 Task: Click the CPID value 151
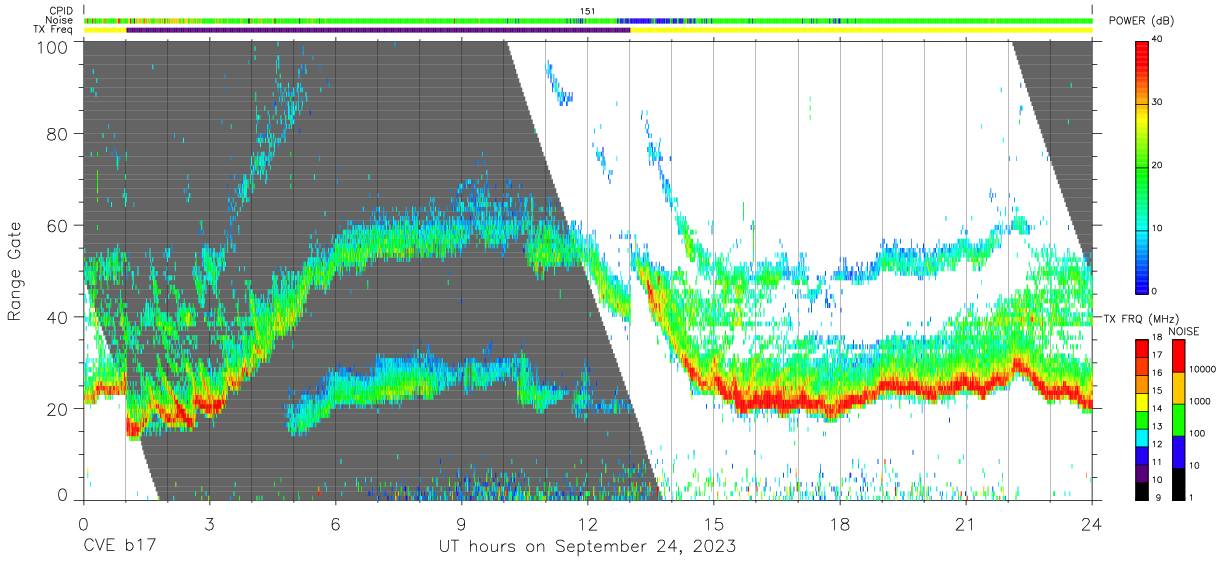point(587,11)
